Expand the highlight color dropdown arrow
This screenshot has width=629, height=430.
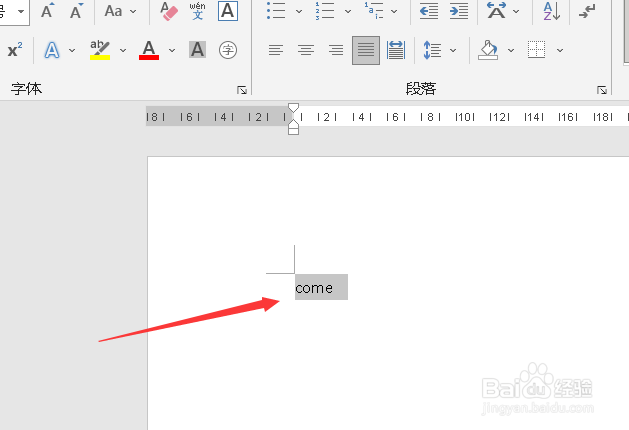pos(123,51)
